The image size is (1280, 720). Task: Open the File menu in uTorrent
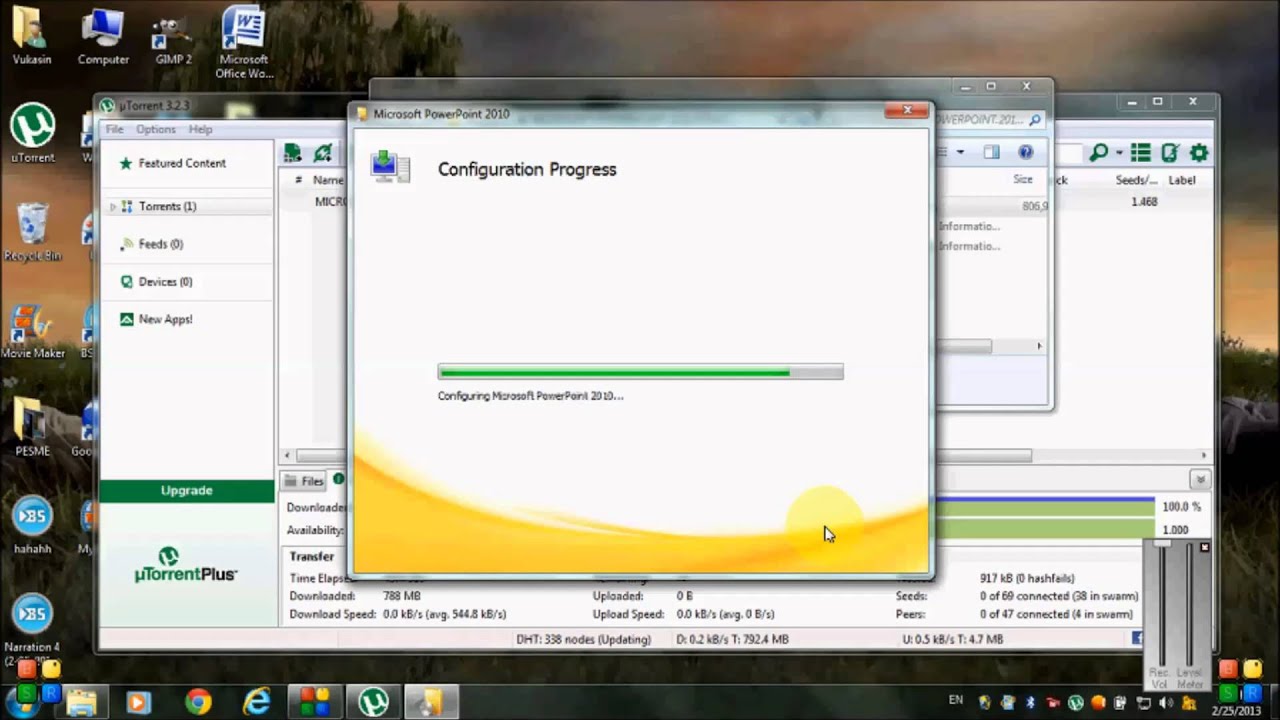tap(115, 129)
